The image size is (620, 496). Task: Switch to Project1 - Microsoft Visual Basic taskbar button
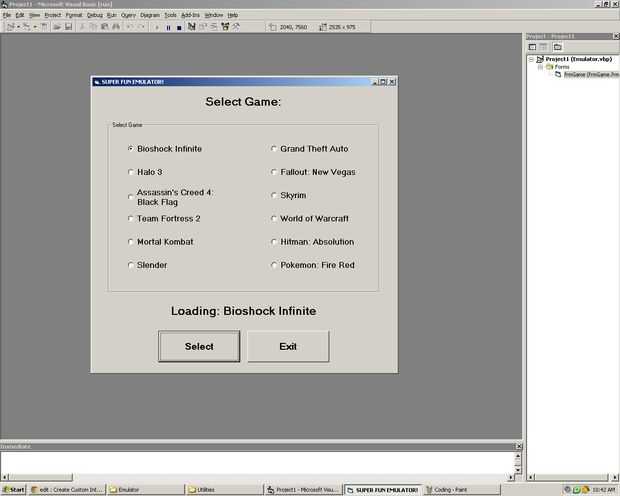303,490
